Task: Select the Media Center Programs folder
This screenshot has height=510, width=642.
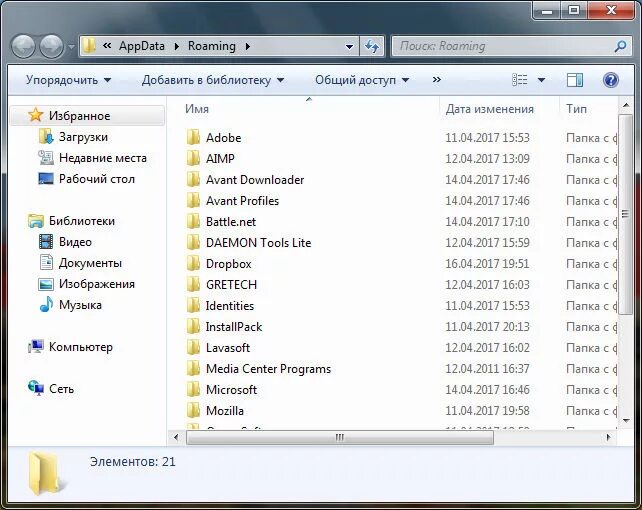Action: pyautogui.click(x=269, y=368)
